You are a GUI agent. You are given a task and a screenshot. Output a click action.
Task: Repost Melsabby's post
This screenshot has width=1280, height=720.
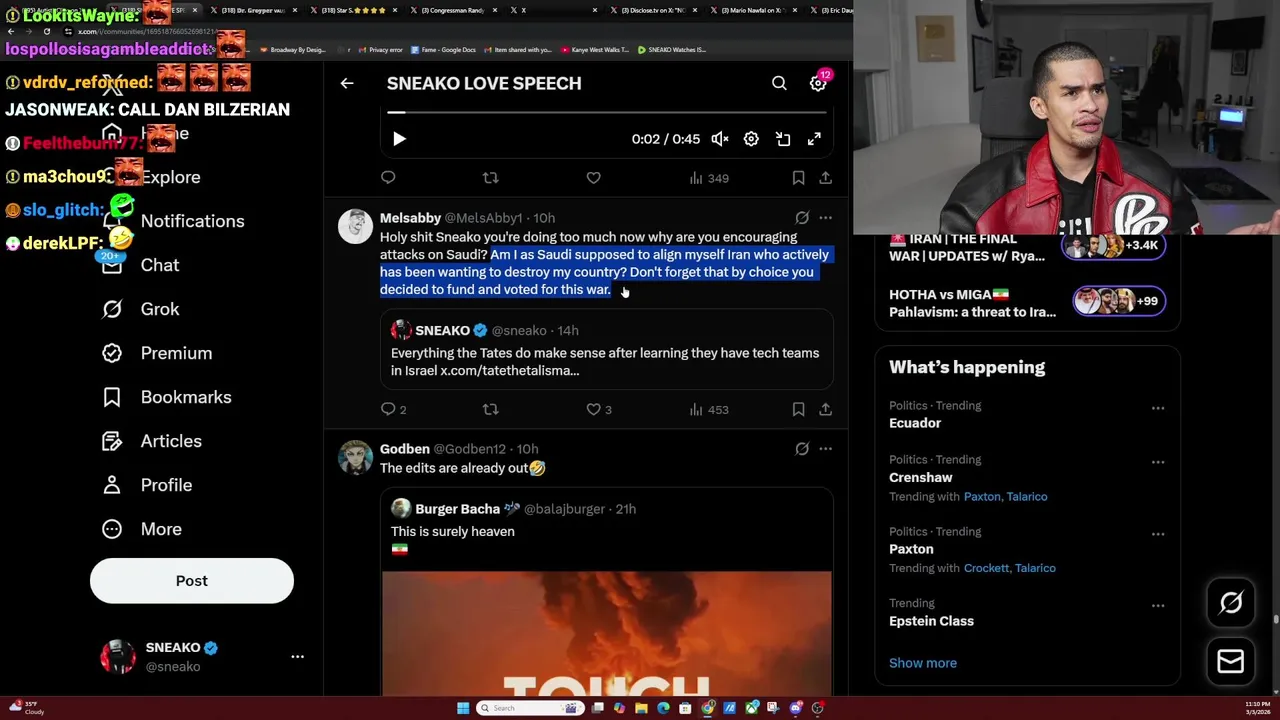490,409
